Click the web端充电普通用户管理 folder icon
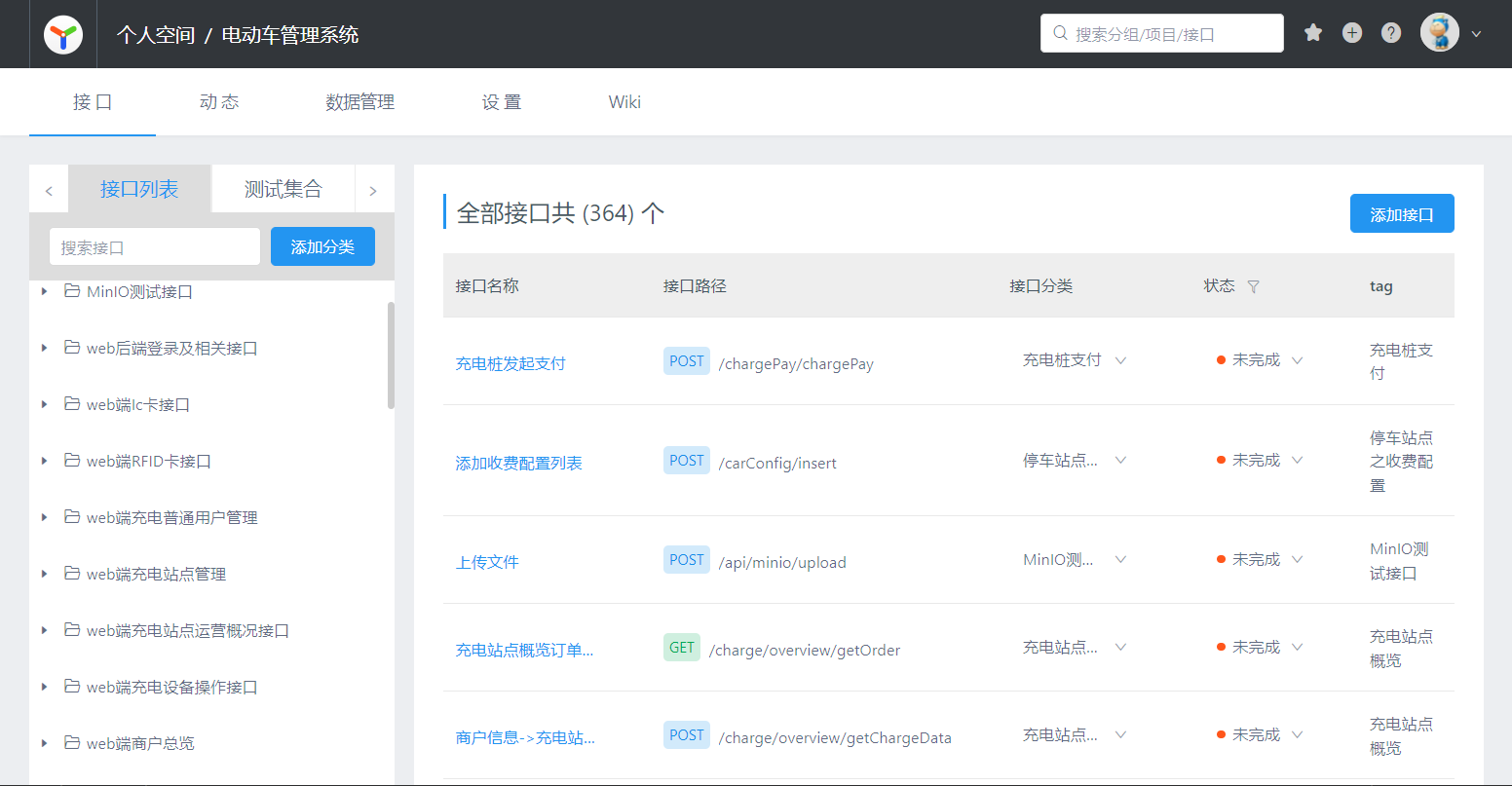Image resolution: width=1512 pixels, height=786 pixels. point(71,517)
